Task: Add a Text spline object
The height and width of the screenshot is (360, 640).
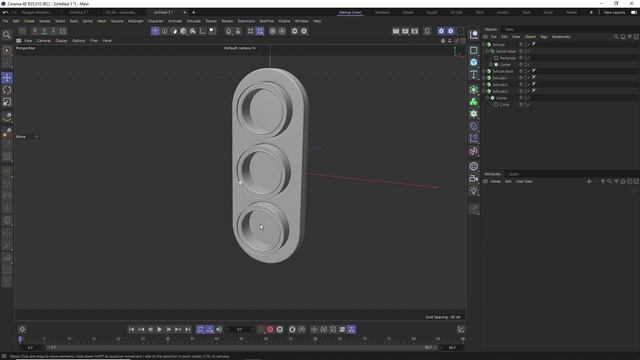Action: (x=473, y=75)
